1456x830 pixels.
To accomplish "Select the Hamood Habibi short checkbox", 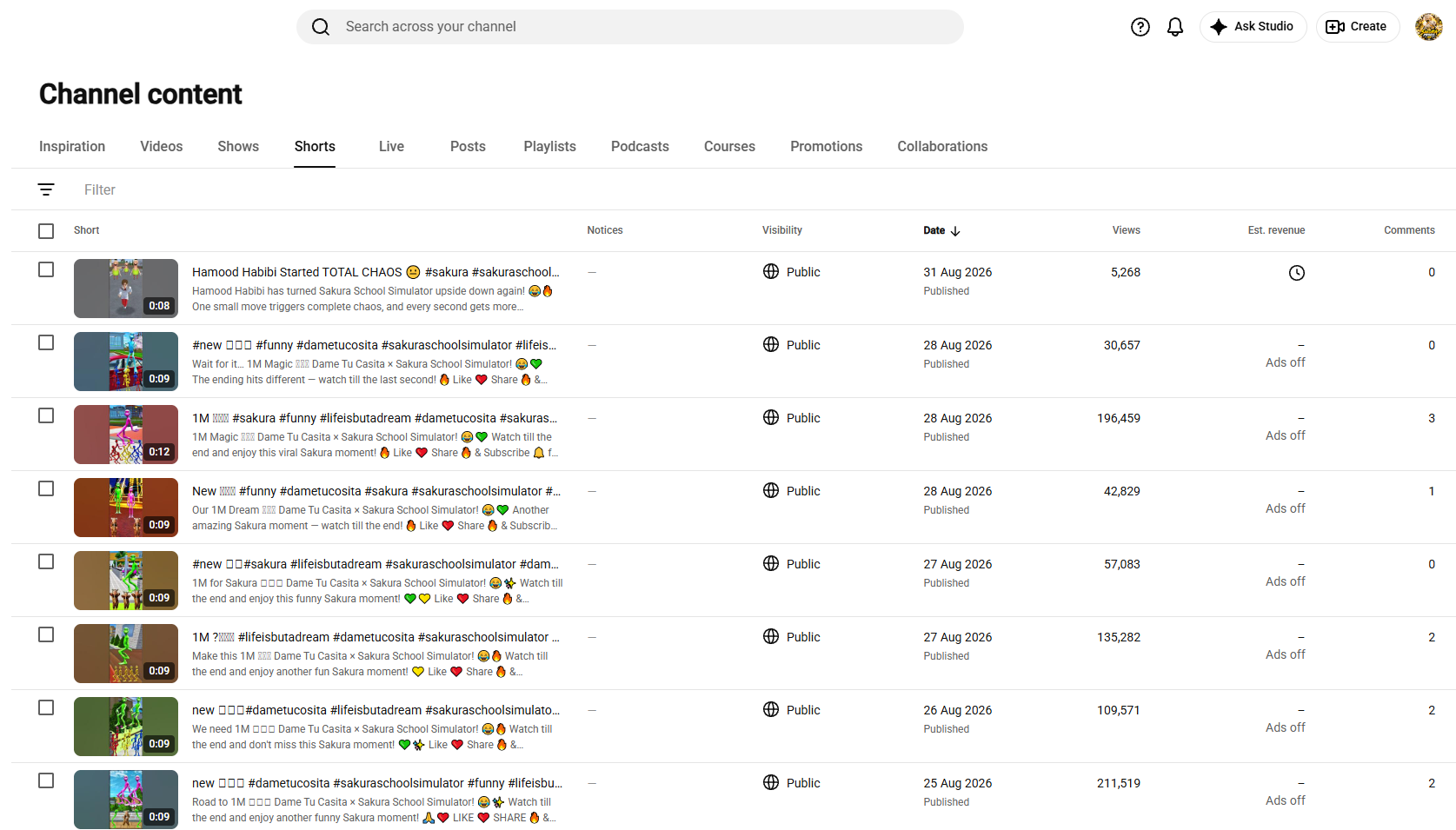I will coord(46,270).
